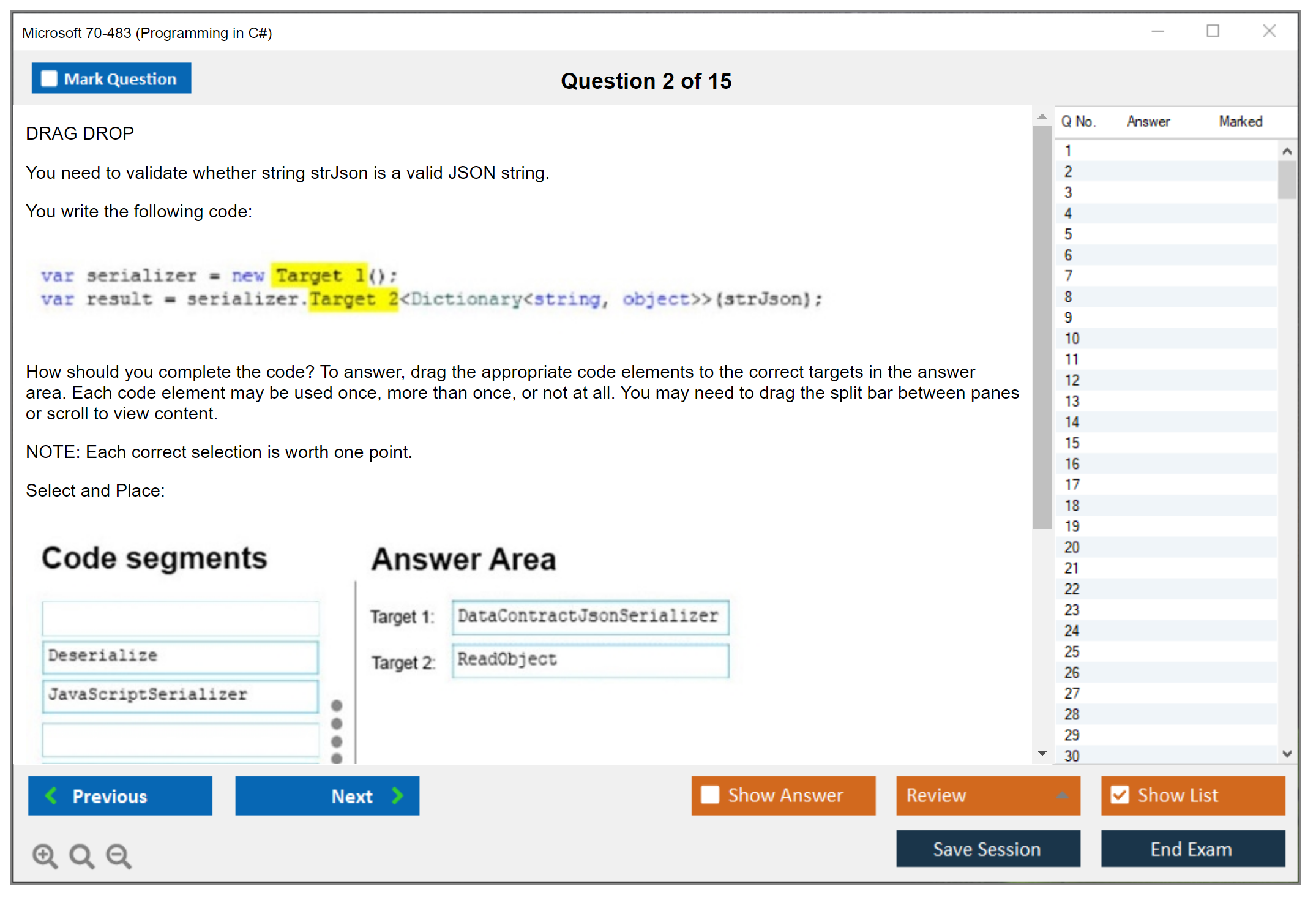Click the split bar dots handle
Screen dimensions: 1316x900
337,732
